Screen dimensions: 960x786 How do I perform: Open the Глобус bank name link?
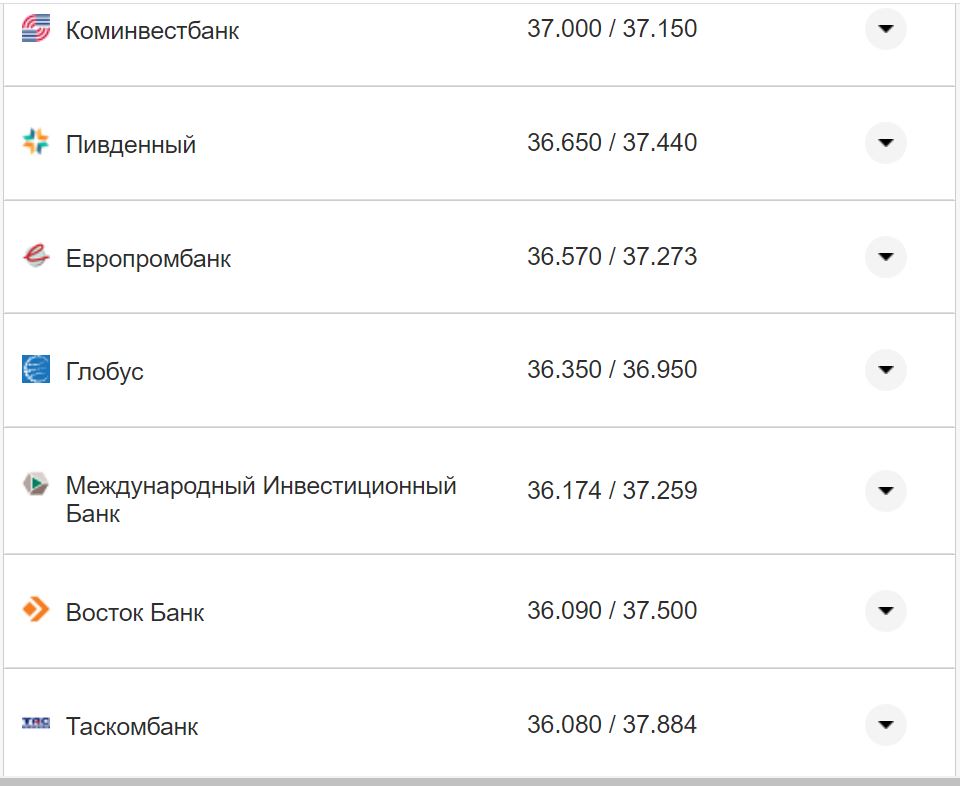104,370
